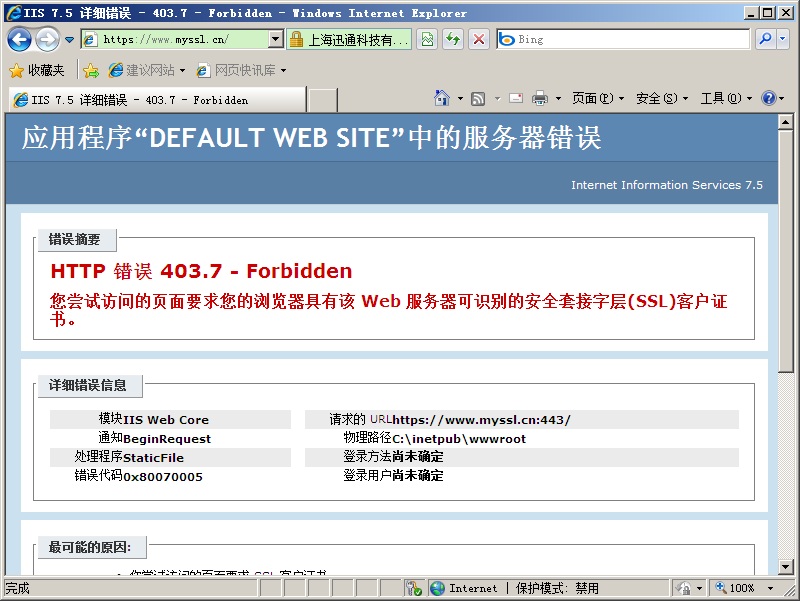Open the 安全(S) safety menu
800x601 pixels.
[x=662, y=98]
